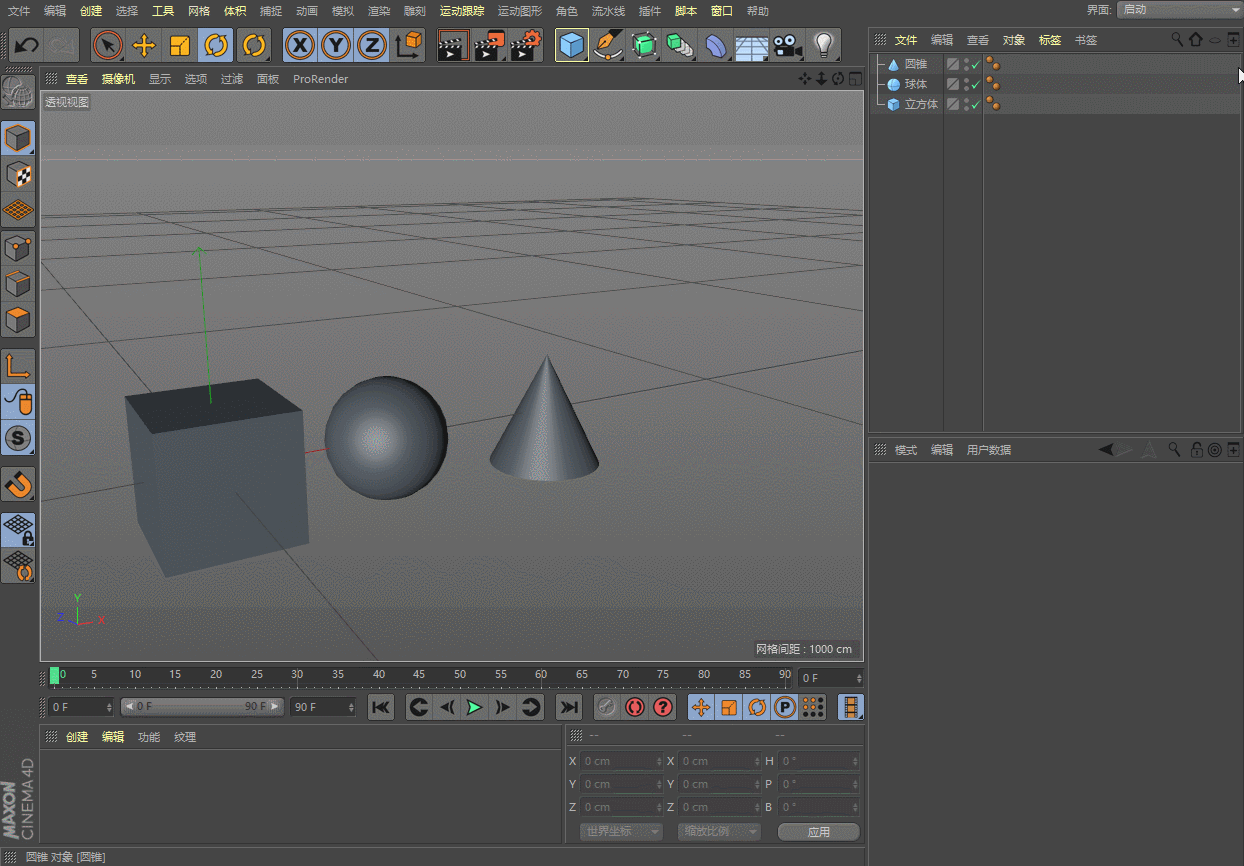This screenshot has width=1244, height=866.
Task: Select 圆锥 object in object manager
Action: click(x=916, y=64)
